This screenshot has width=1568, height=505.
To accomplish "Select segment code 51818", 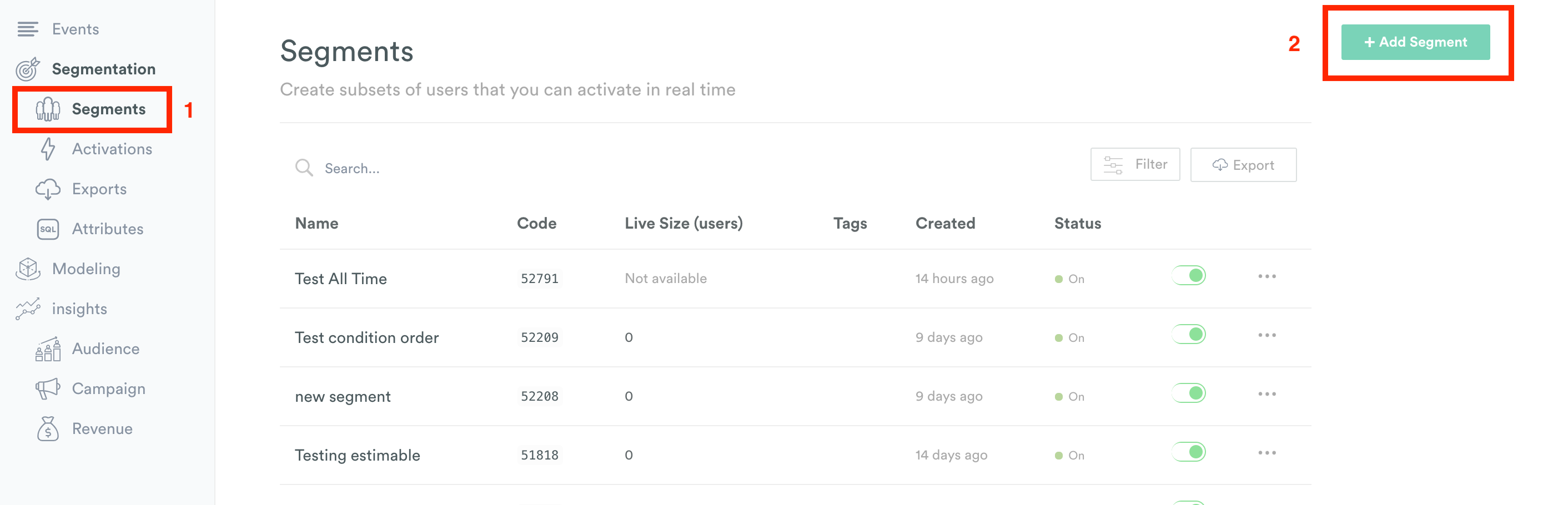I will click(539, 455).
